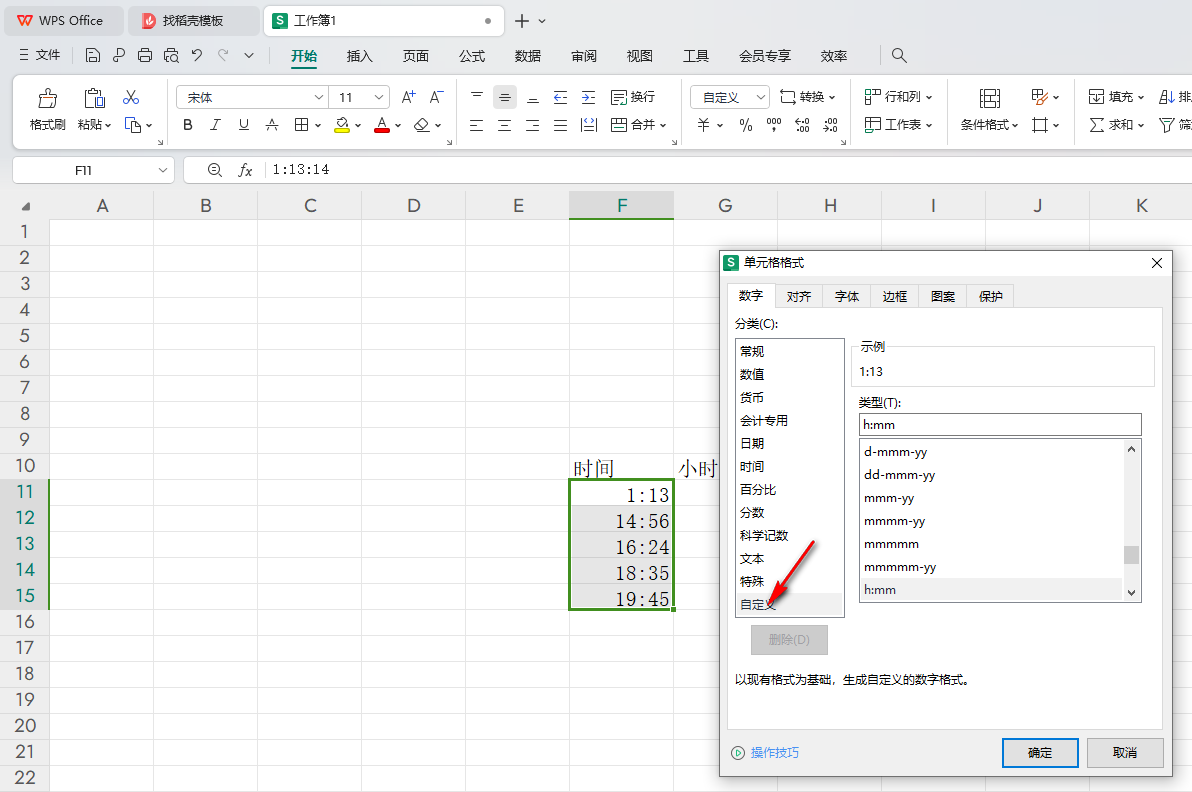The width and height of the screenshot is (1192, 792).
Task: Open the font size dropdown showing 11
Action: [x=379, y=97]
